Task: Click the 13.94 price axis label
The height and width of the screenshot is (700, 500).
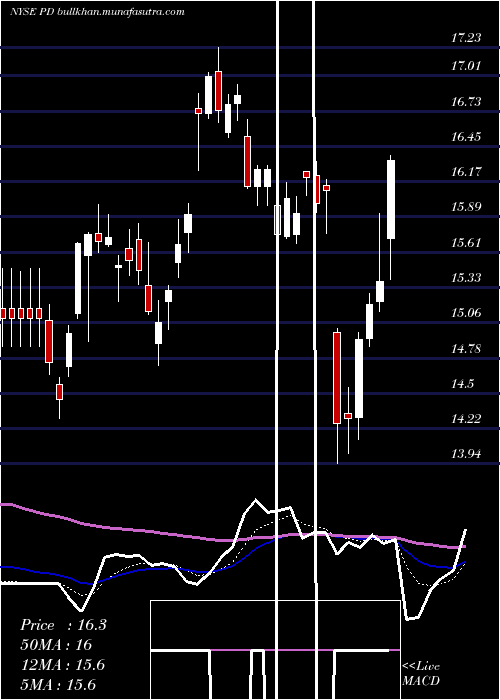Action: (x=466, y=454)
